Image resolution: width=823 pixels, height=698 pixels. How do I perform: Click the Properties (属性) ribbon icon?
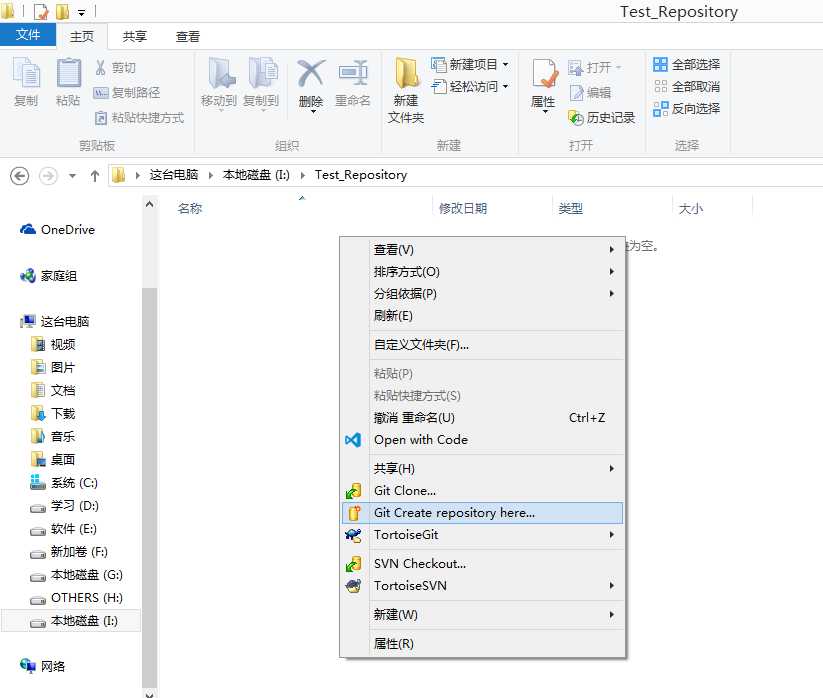[x=543, y=73]
